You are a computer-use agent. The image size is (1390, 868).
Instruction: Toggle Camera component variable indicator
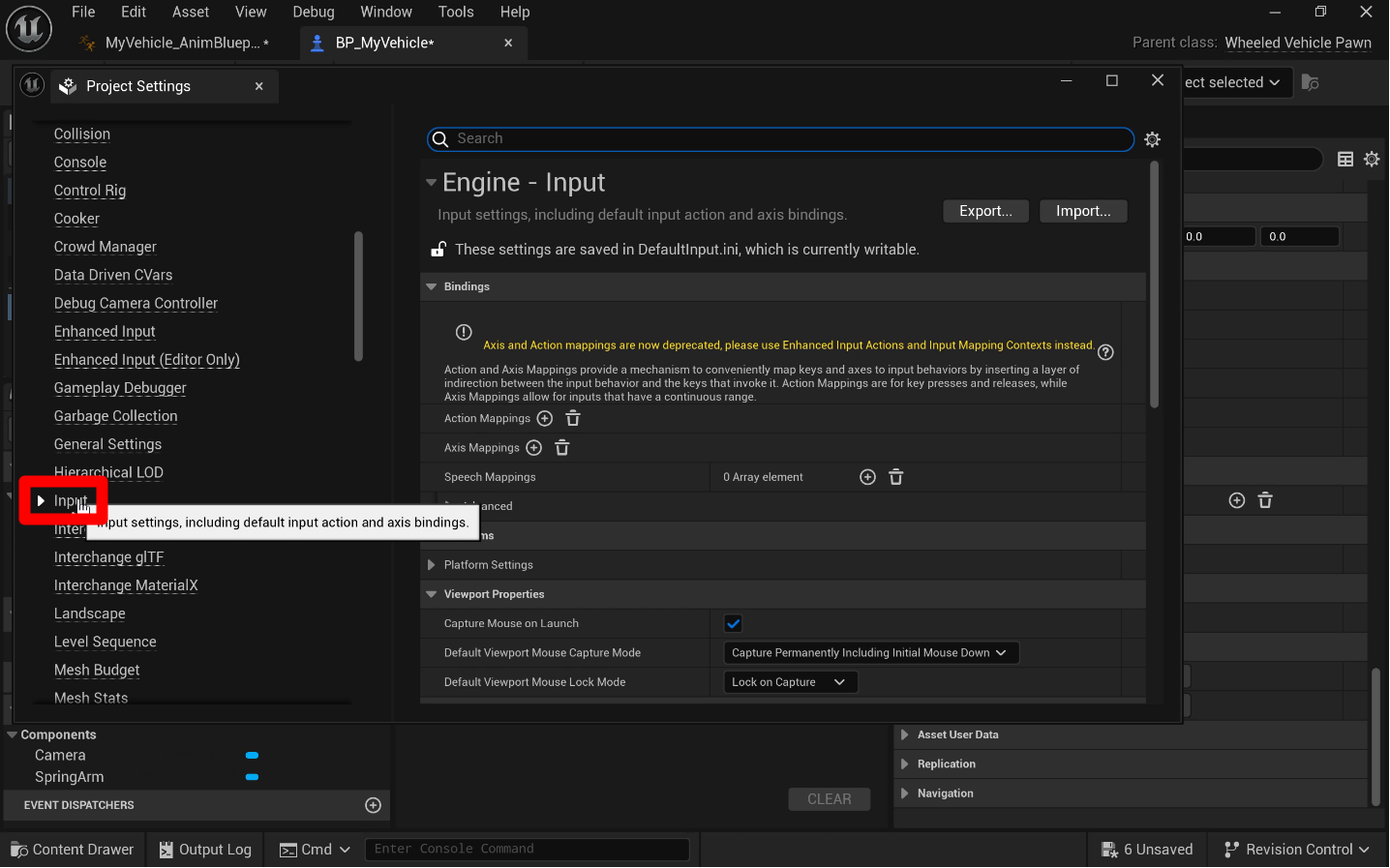point(252,756)
